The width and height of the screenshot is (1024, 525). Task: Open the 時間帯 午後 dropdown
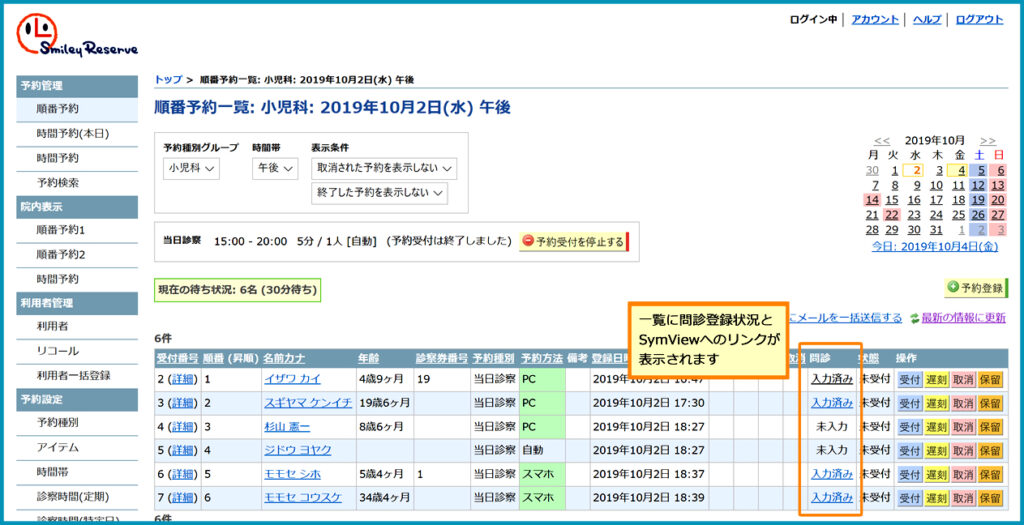tap(274, 169)
